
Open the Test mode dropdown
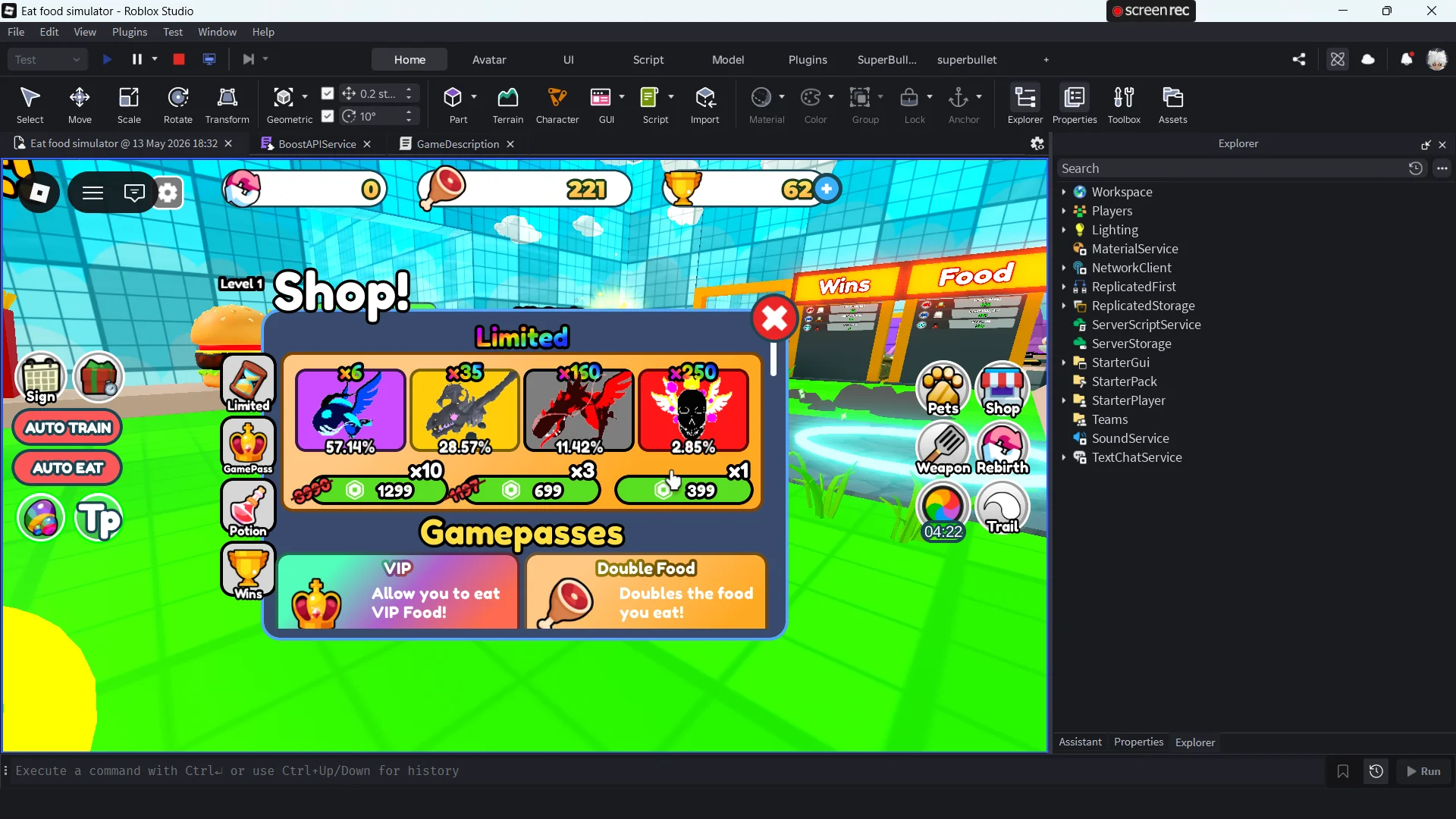point(48,59)
